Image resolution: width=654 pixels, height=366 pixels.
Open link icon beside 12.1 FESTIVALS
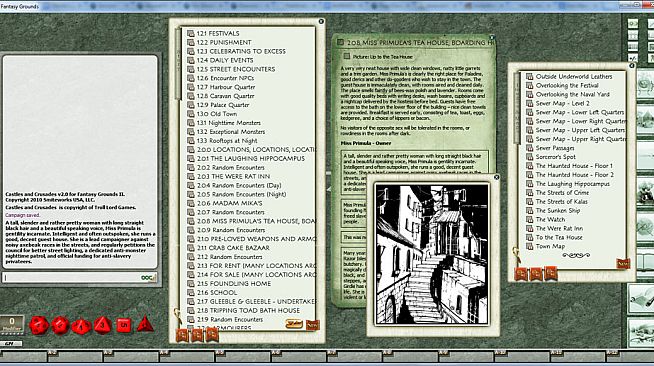191,33
